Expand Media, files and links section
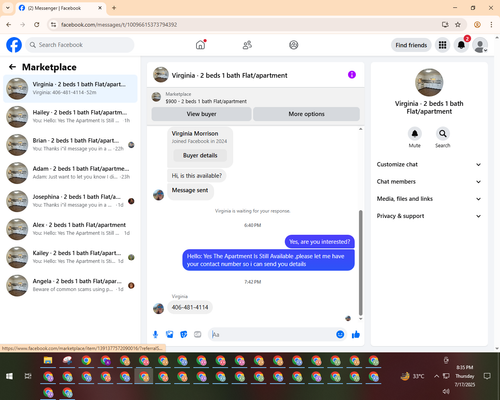The image size is (500, 400). pyautogui.click(x=429, y=199)
